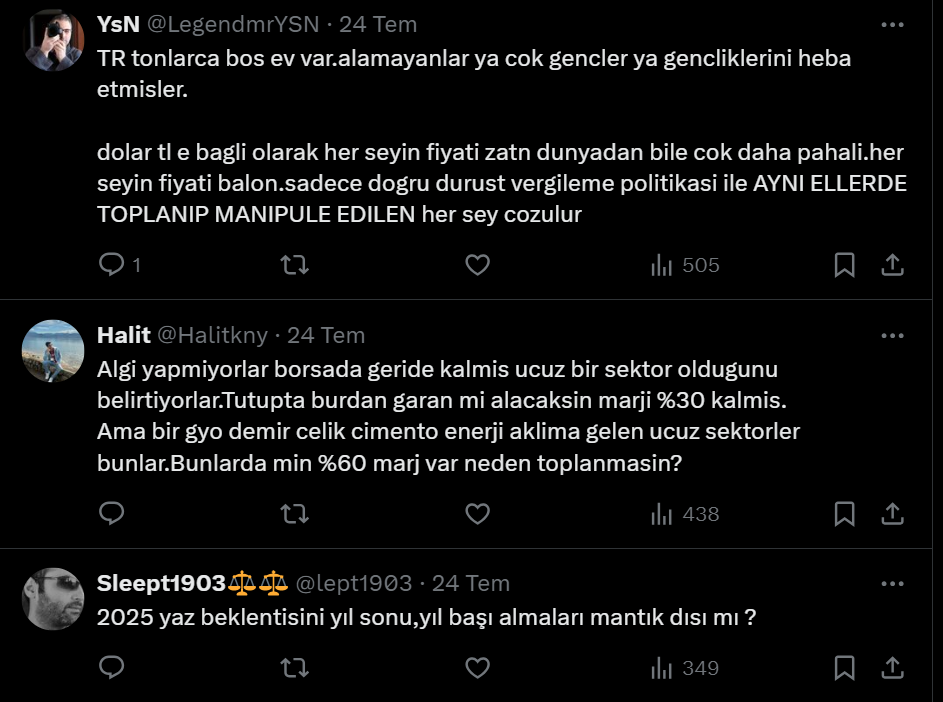The image size is (943, 702).
Task: Bookmark YsN's tweet
Action: coord(844,265)
